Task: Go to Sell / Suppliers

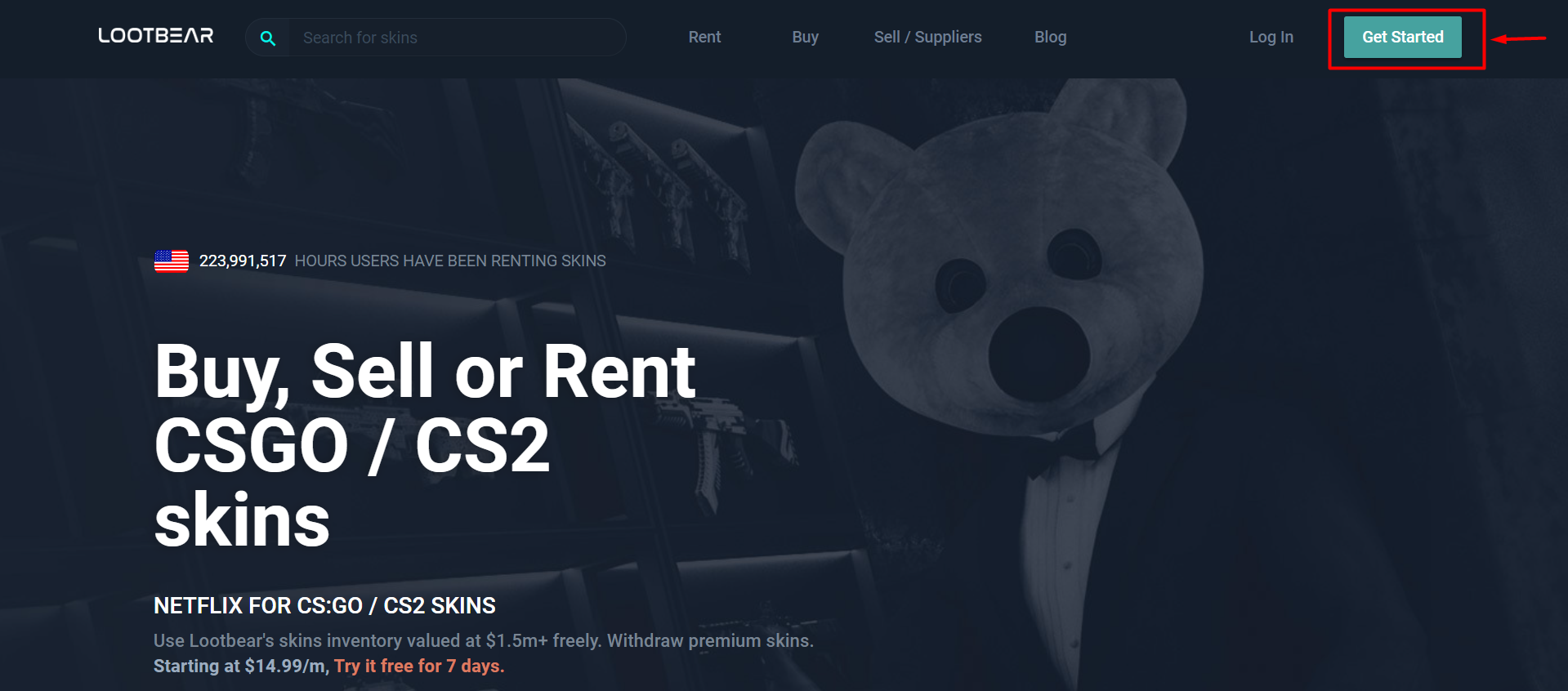Action: click(927, 37)
